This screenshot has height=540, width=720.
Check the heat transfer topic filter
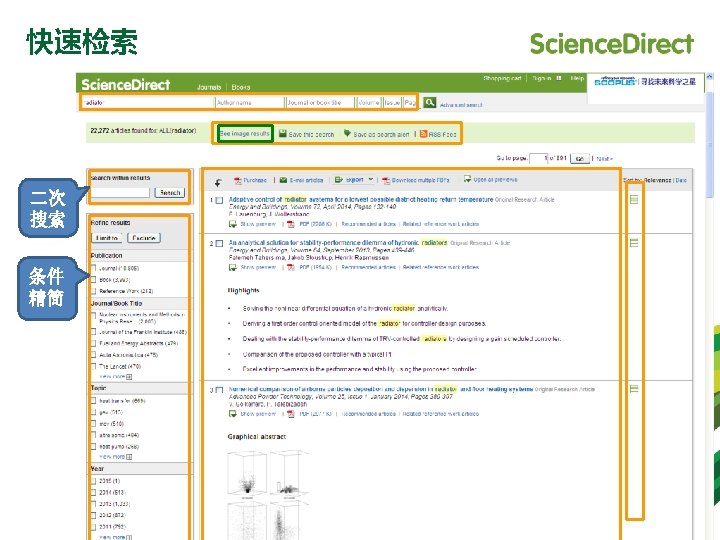pos(94,401)
